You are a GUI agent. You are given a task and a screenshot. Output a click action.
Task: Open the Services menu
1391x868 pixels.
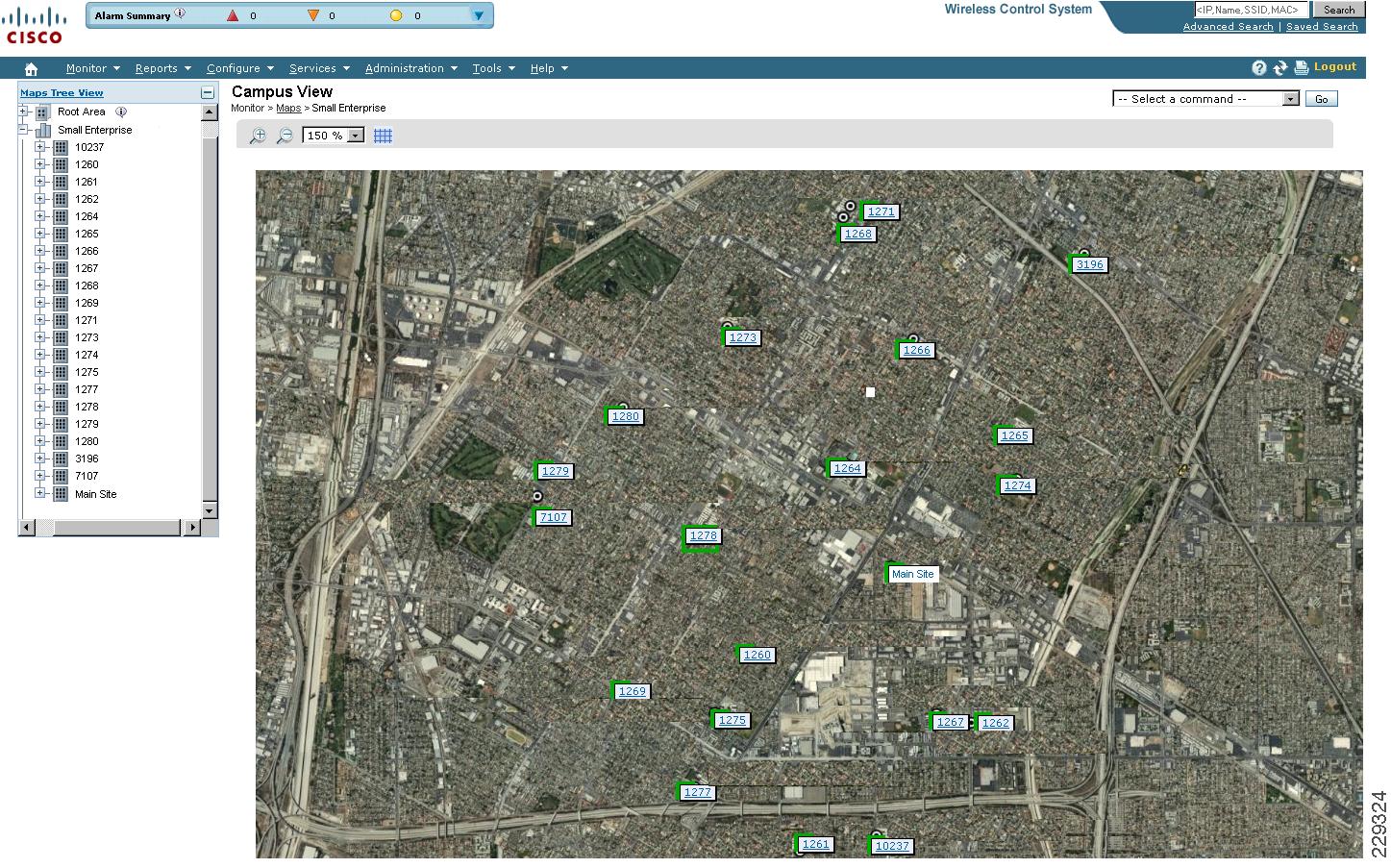point(319,68)
